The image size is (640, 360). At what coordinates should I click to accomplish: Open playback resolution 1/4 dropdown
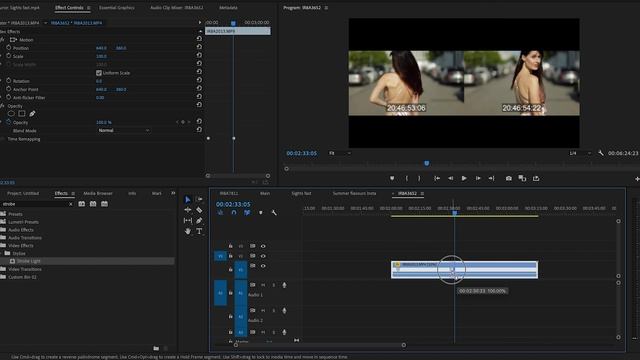point(580,153)
